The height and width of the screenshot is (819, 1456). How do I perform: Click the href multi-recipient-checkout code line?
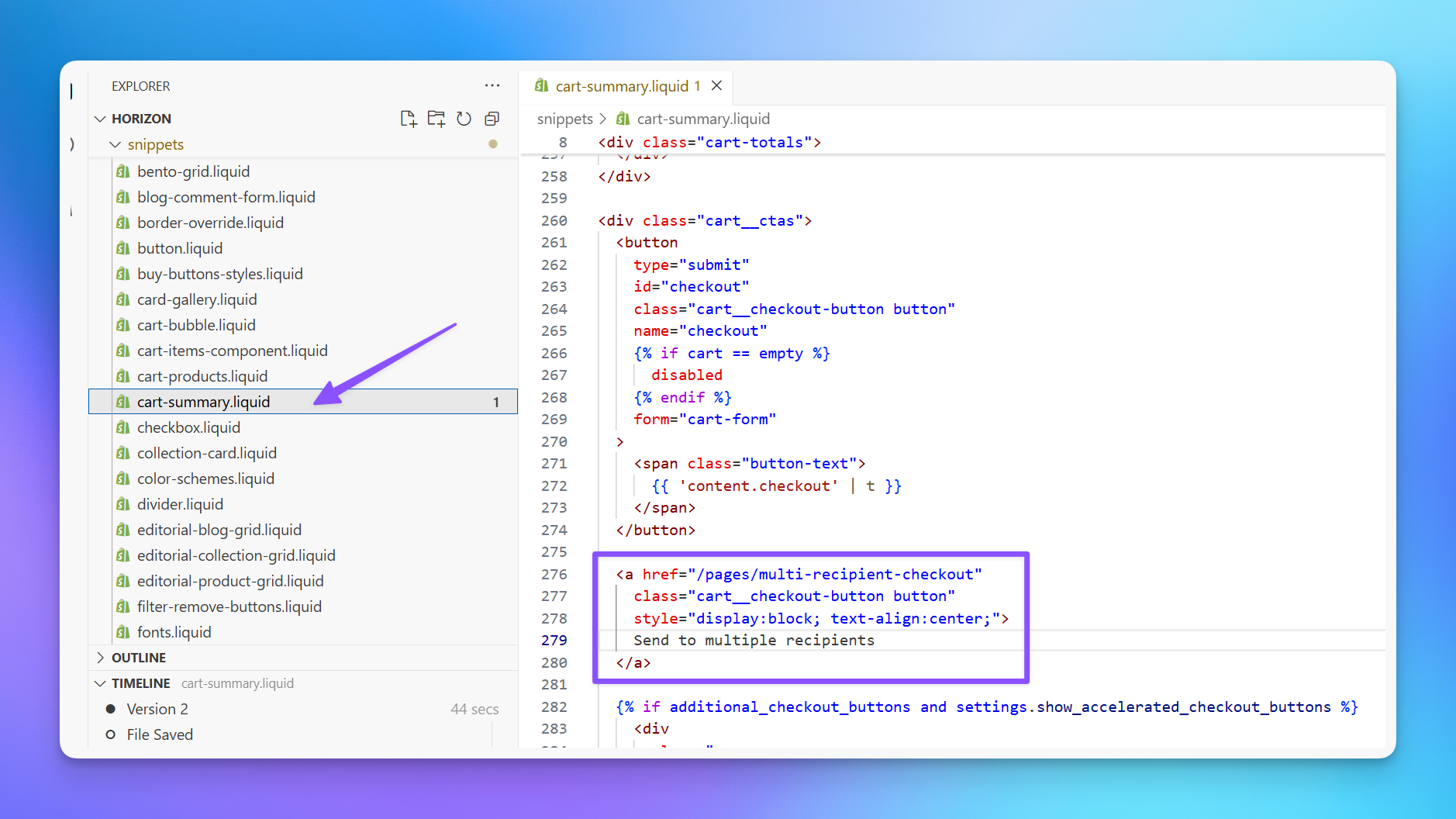point(799,574)
